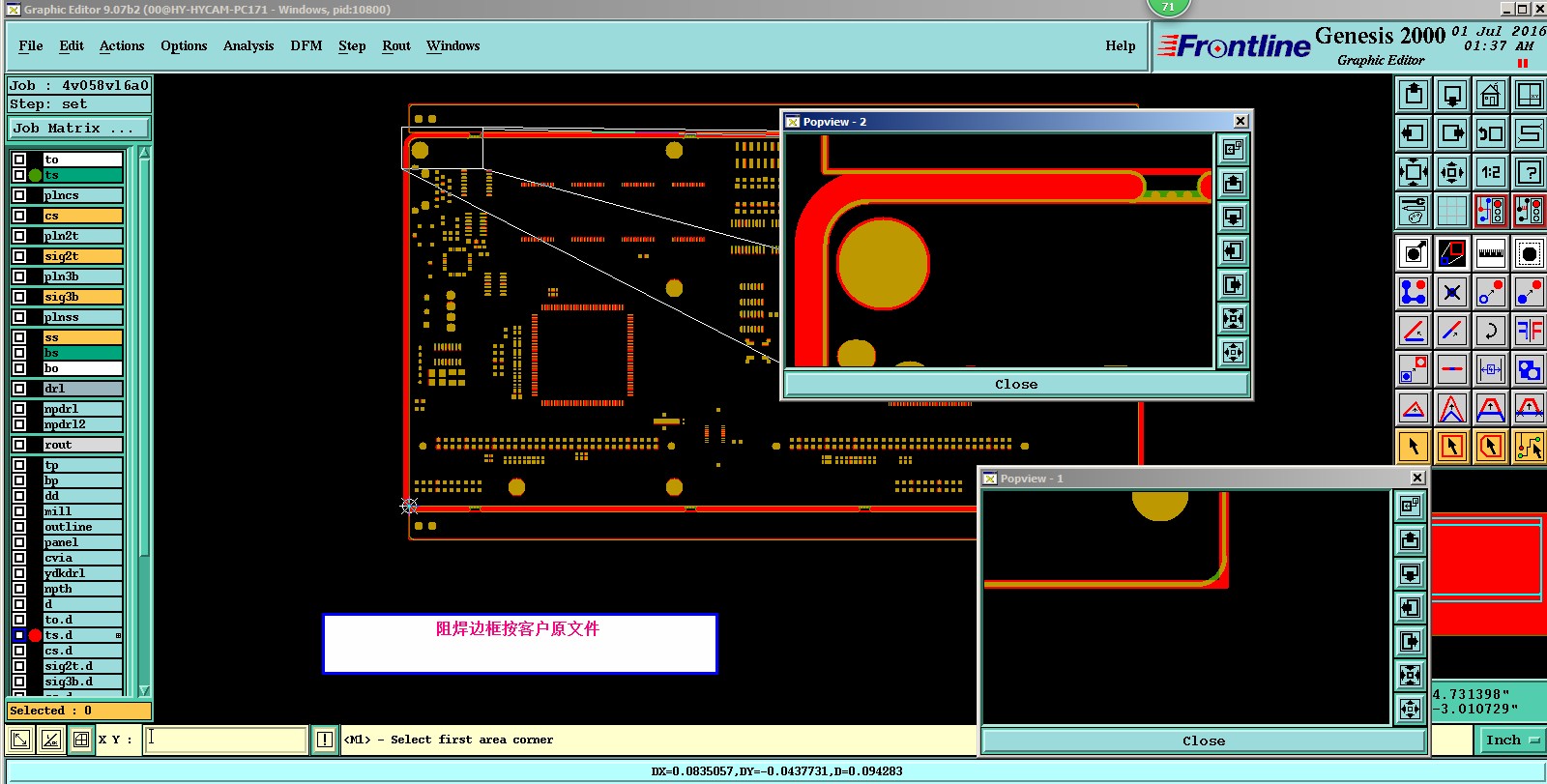1547x784 pixels.
Task: Select the pan down icon in main toolbar
Action: [x=1452, y=96]
